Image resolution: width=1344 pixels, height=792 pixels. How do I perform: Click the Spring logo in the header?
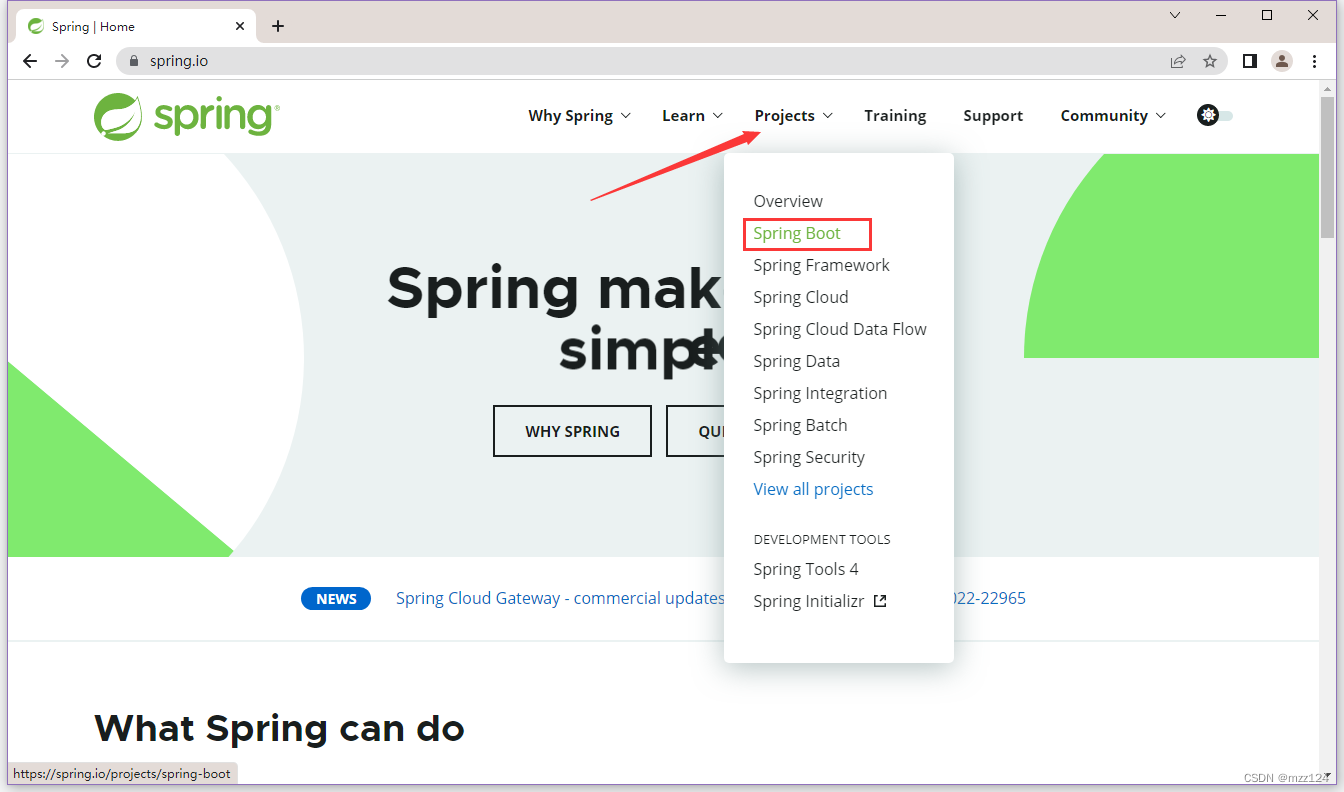tap(187, 116)
